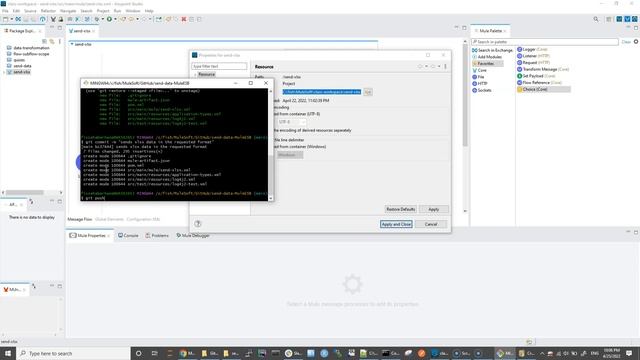The height and width of the screenshot is (360, 640).
Task: Open the Project menu
Action: tap(103, 11)
